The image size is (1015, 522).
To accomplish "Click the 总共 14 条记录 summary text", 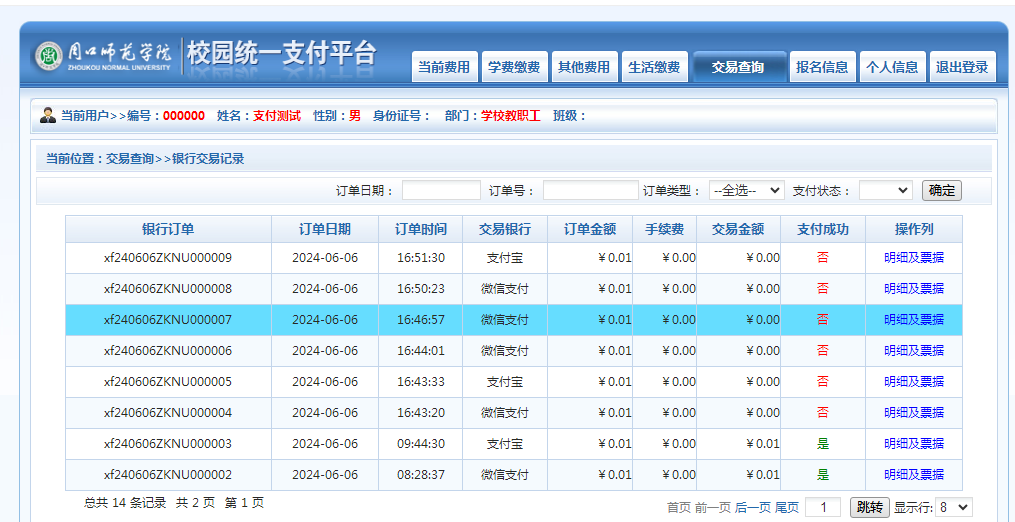I will tap(125, 503).
